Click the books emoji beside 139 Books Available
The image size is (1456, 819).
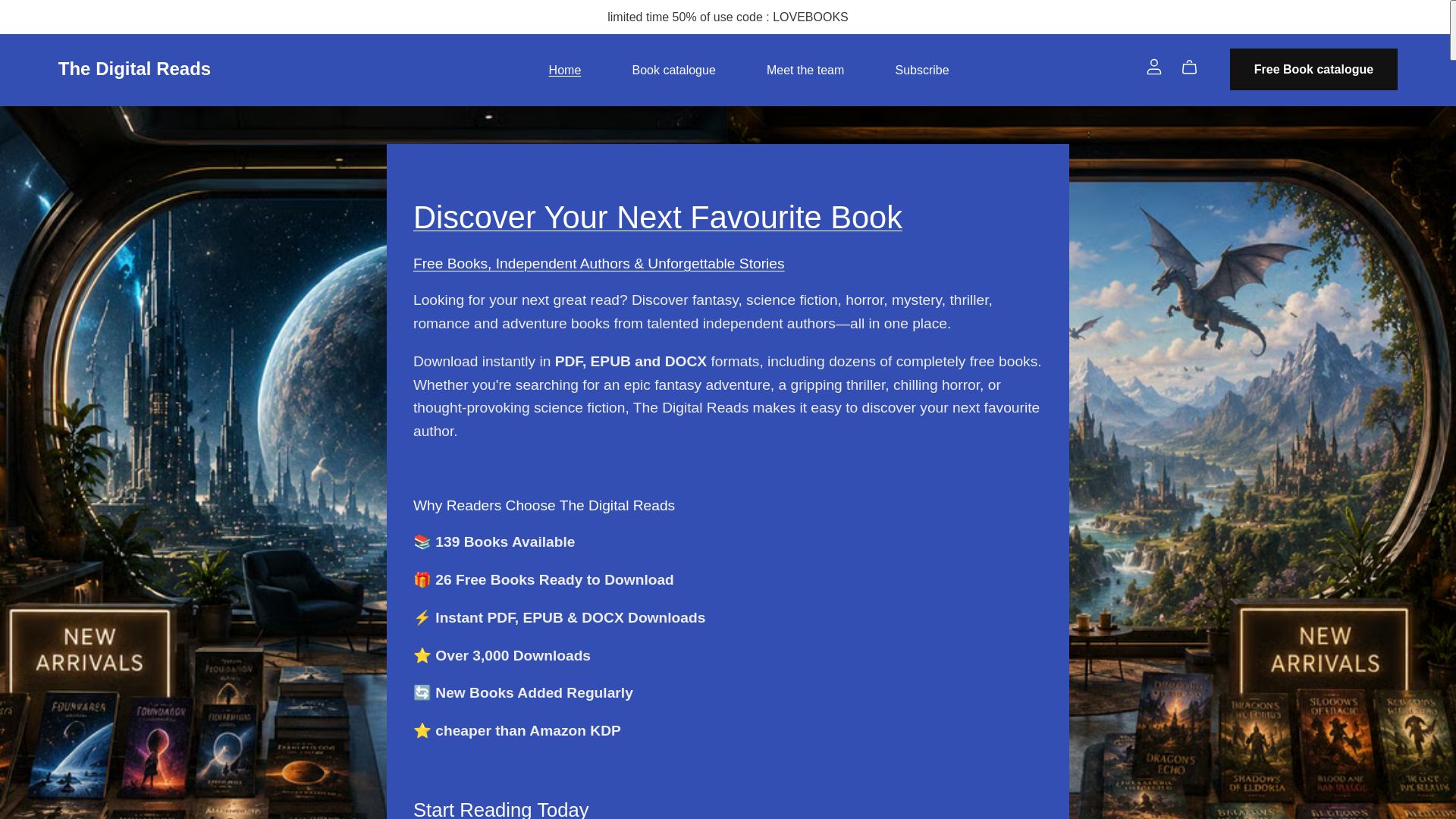point(422,542)
